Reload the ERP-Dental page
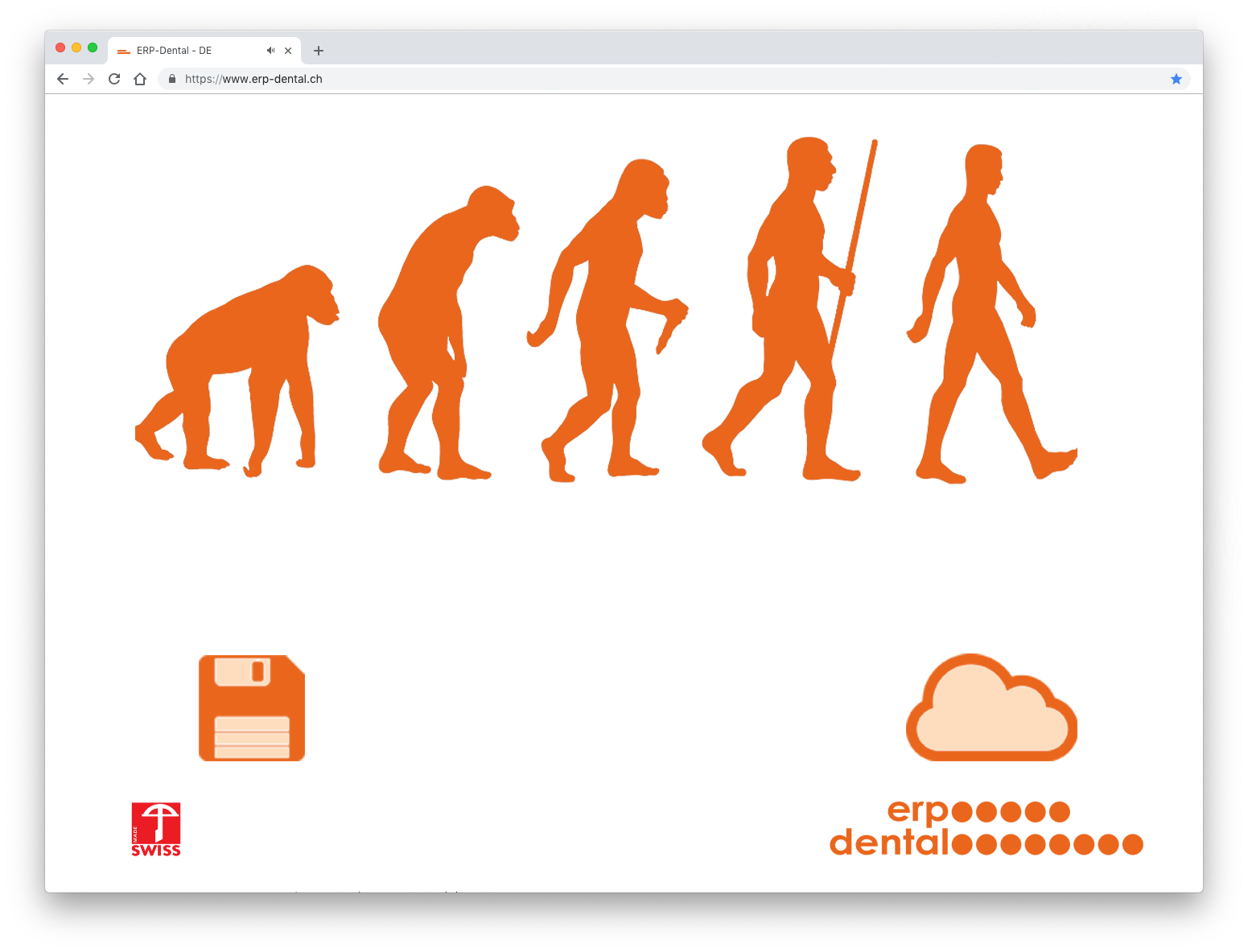 click(x=114, y=79)
